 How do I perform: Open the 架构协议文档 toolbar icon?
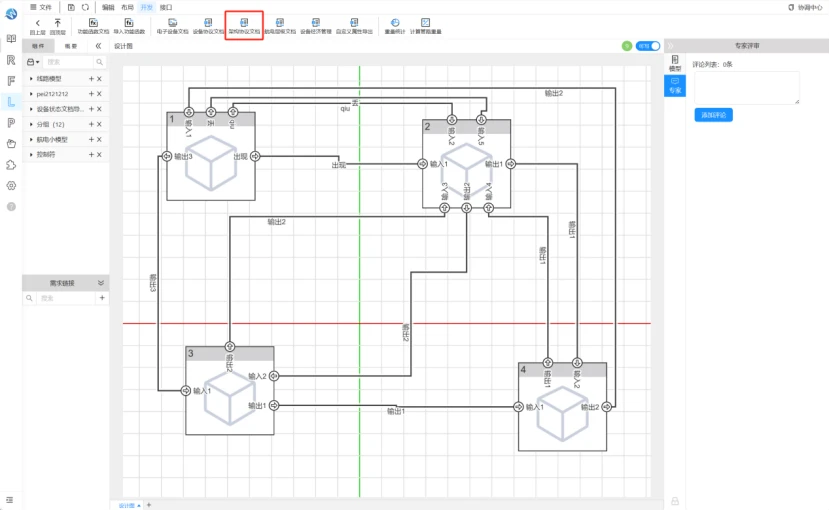point(244,23)
